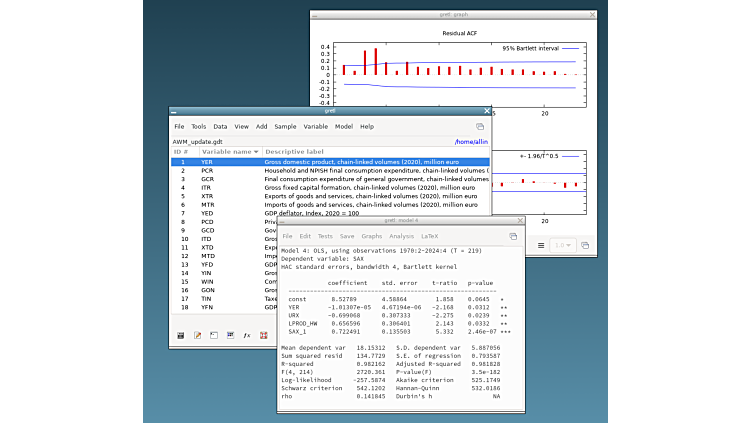This screenshot has height=423, width=752.
Task: Open the graph window hamburger menu
Action: coord(541,245)
